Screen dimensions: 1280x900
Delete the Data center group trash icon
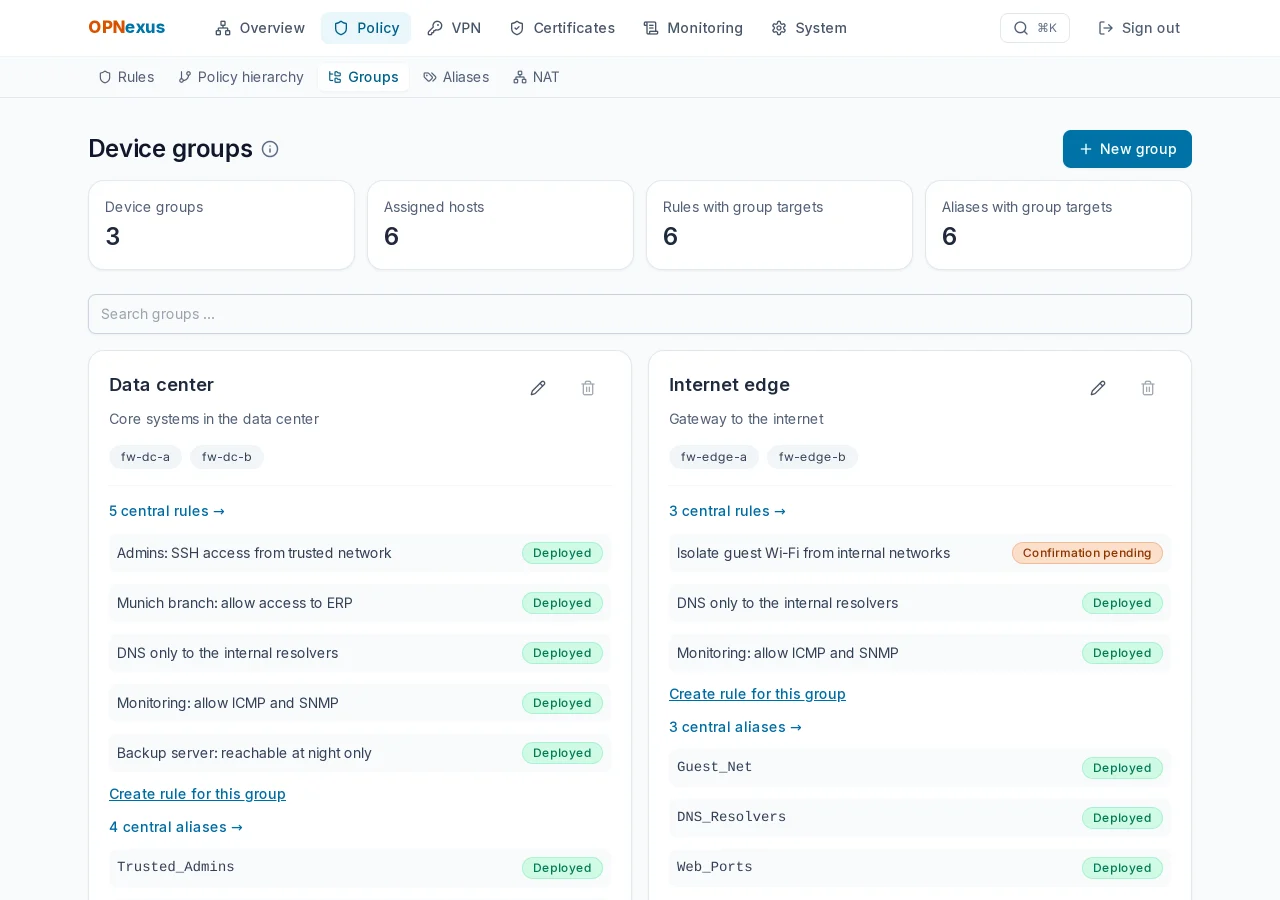588,388
